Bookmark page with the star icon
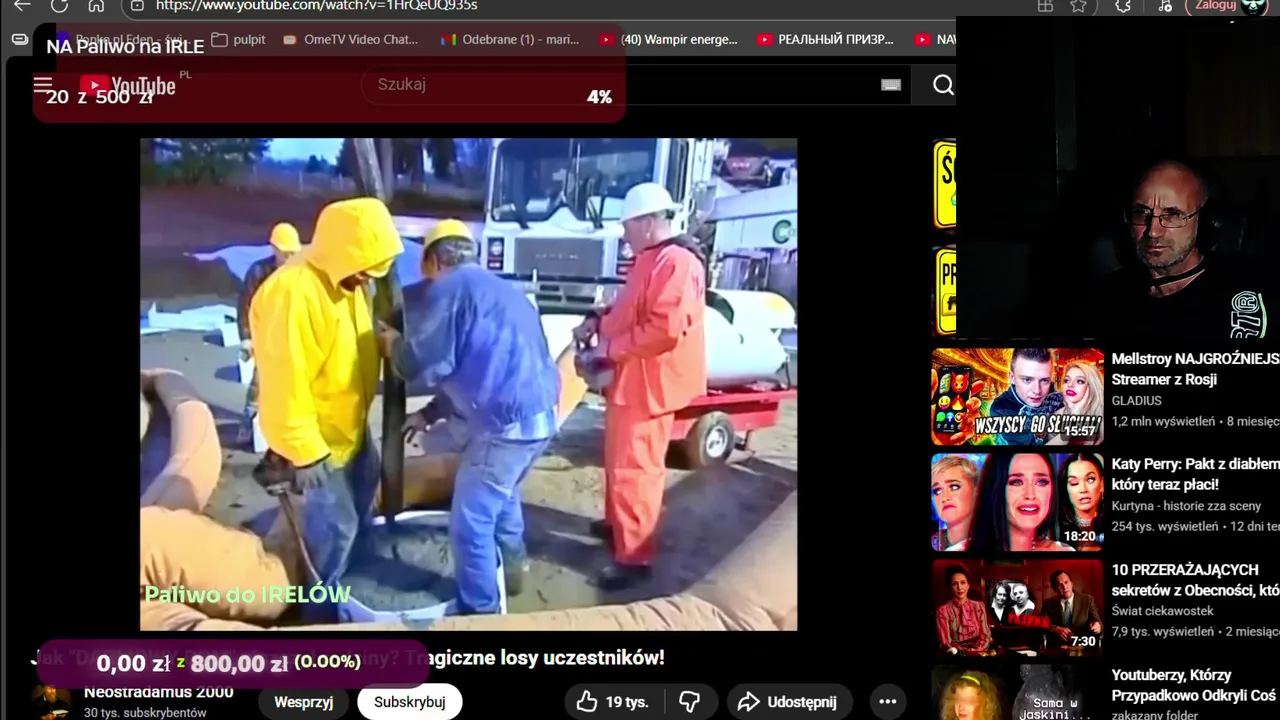The height and width of the screenshot is (720, 1280). point(1078,6)
